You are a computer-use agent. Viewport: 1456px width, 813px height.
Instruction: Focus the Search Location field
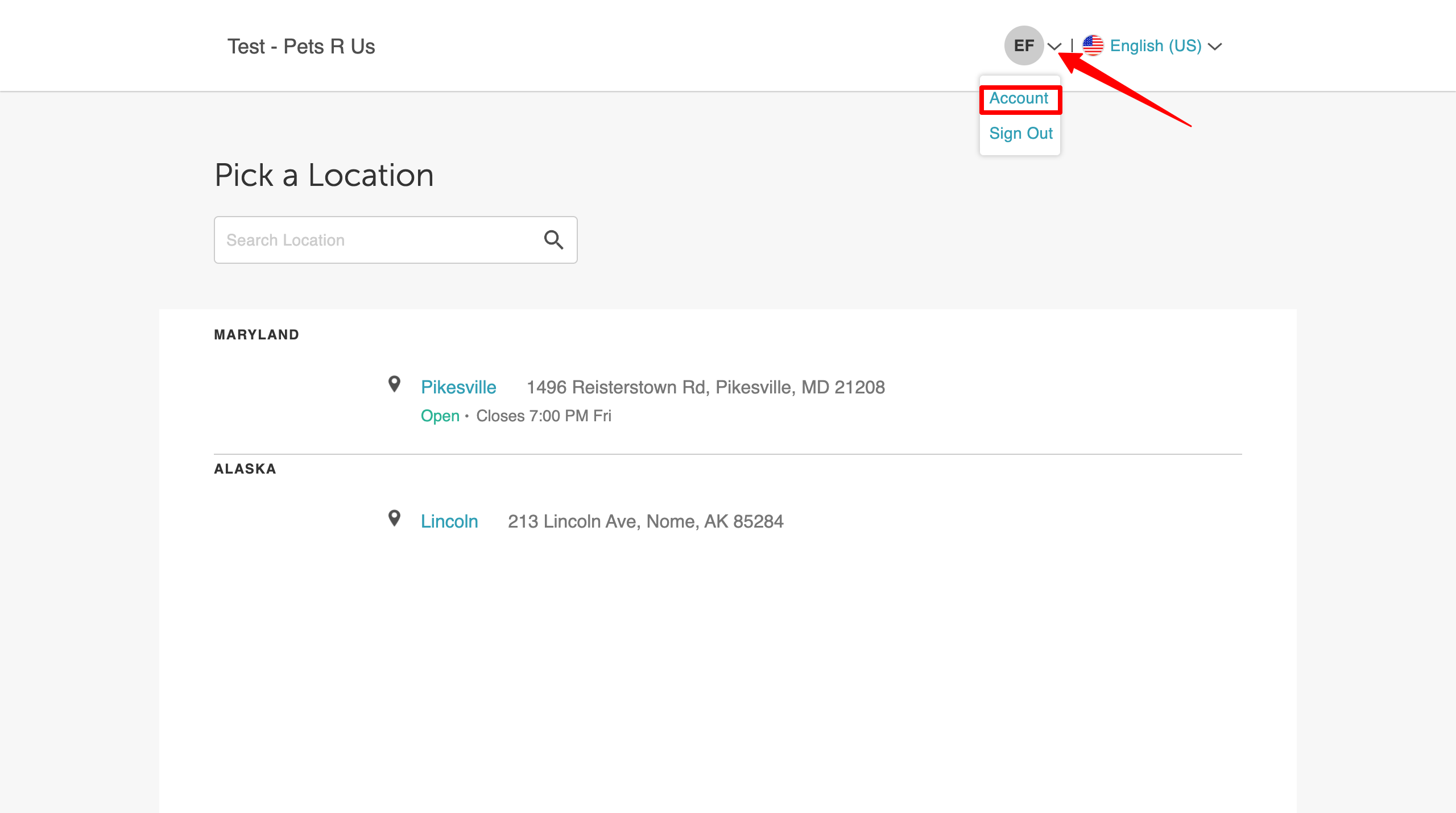click(x=375, y=240)
